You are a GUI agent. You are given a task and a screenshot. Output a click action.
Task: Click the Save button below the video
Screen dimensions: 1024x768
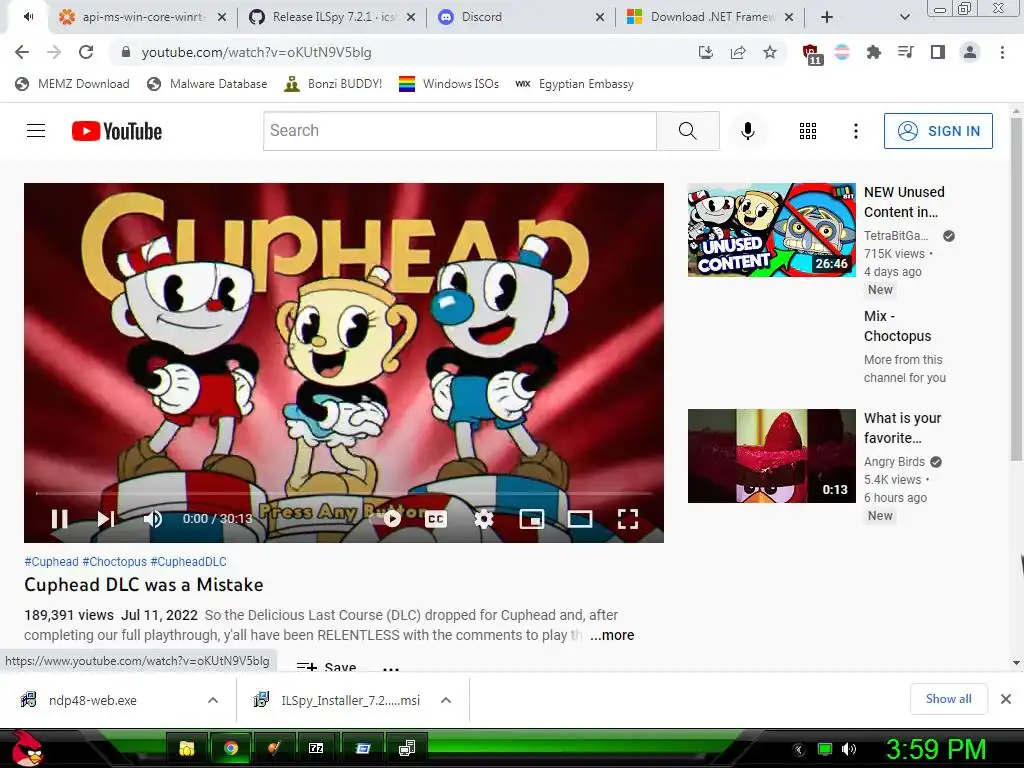point(326,667)
